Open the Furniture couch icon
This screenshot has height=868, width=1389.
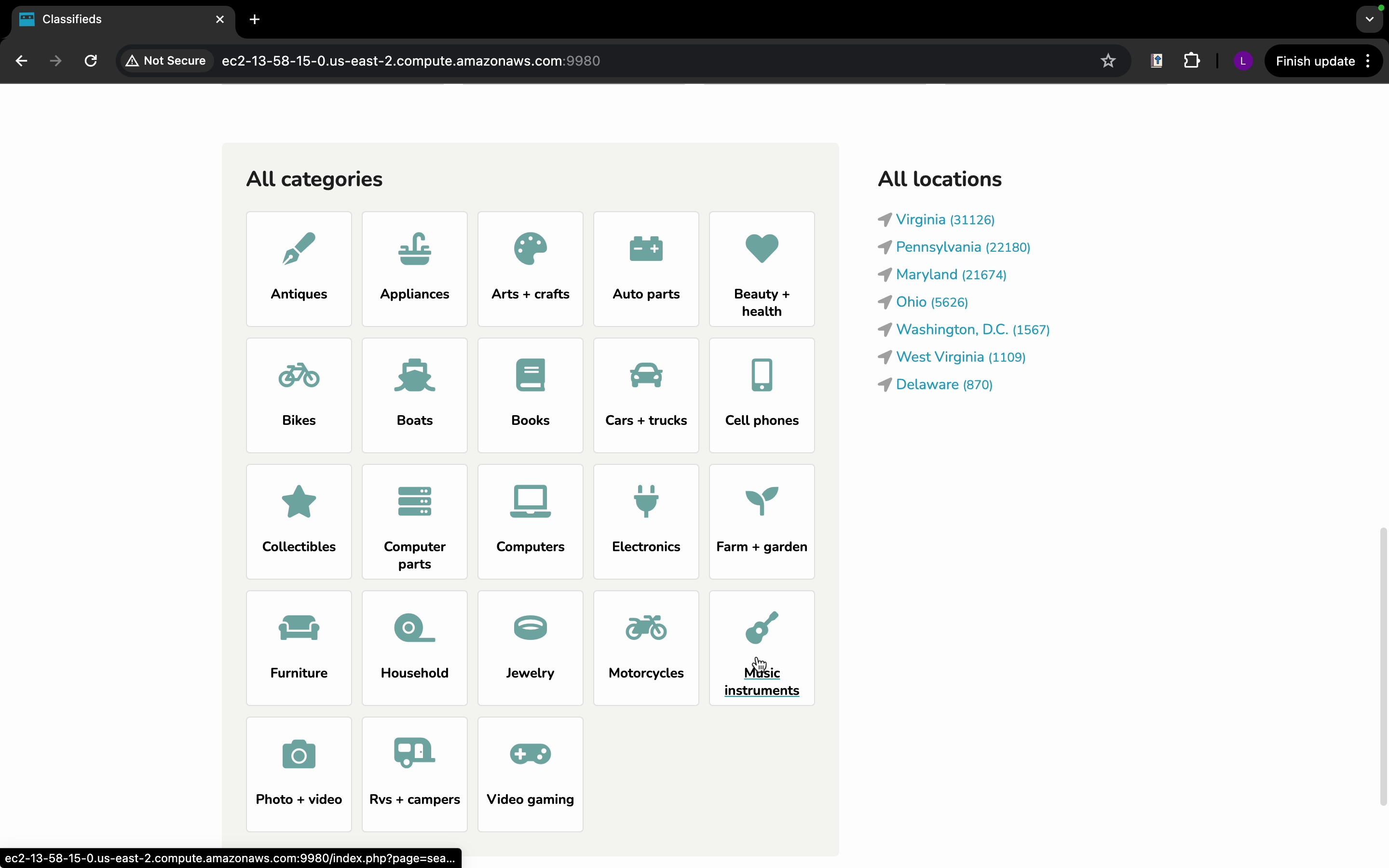coord(299,627)
